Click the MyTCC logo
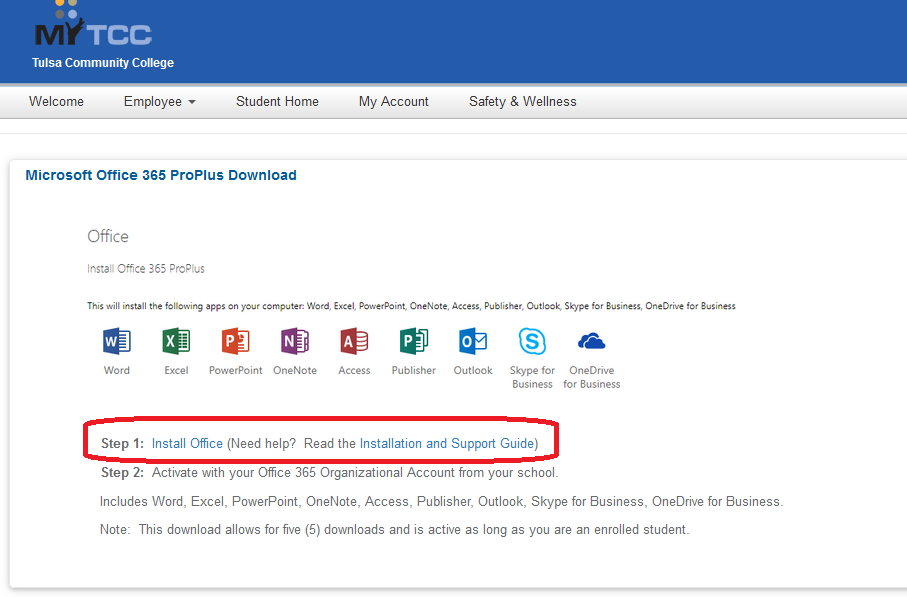Viewport: 907px width, 597px height. point(93,24)
